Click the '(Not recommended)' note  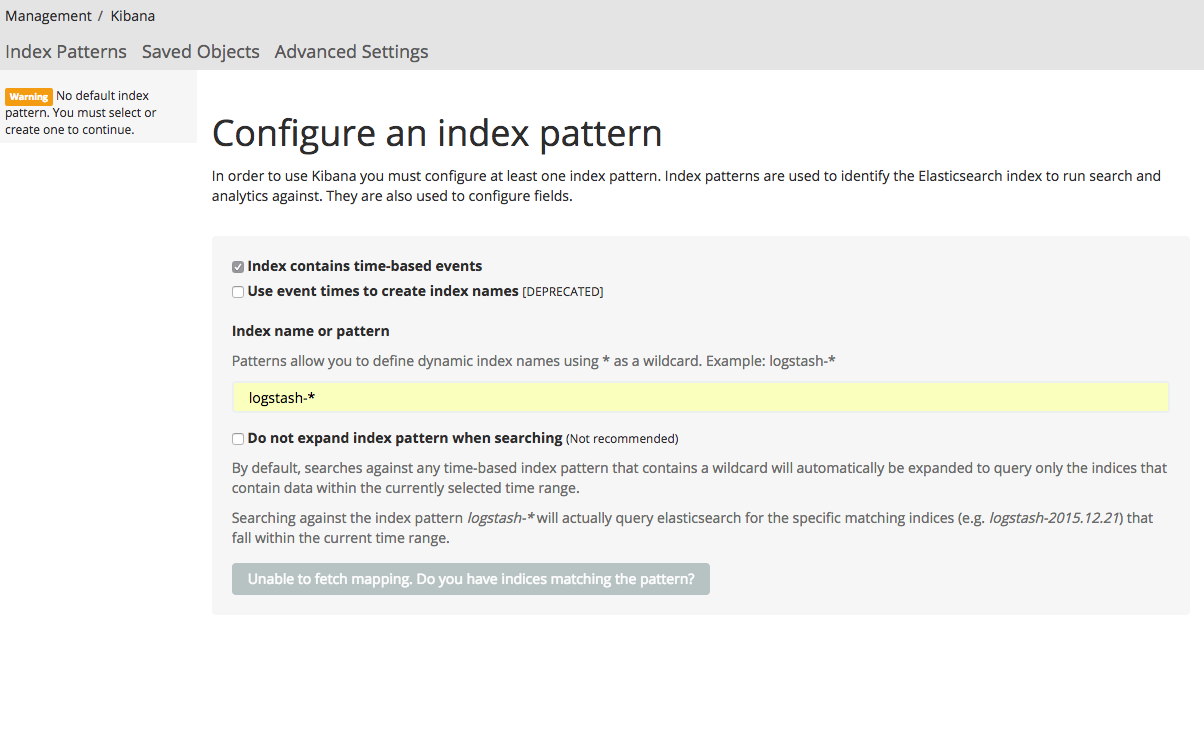(622, 439)
